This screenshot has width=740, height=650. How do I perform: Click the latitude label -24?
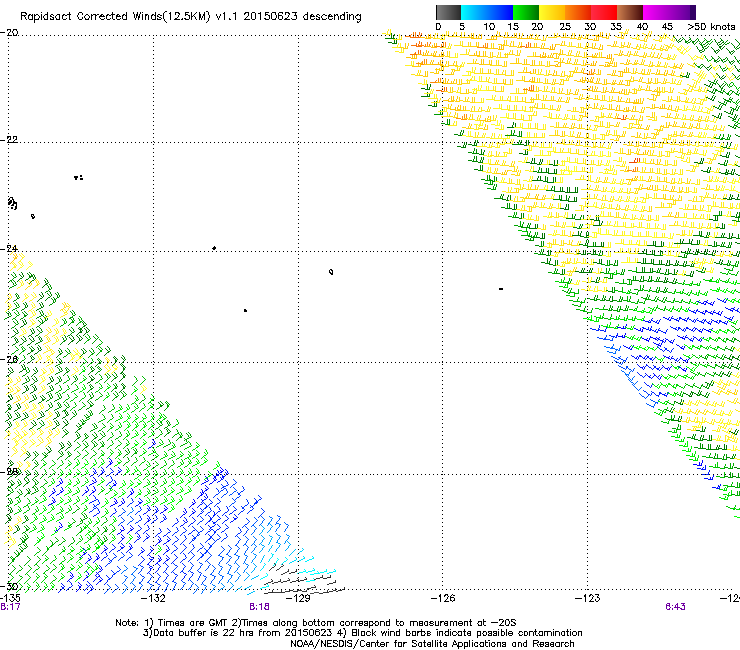[9, 248]
